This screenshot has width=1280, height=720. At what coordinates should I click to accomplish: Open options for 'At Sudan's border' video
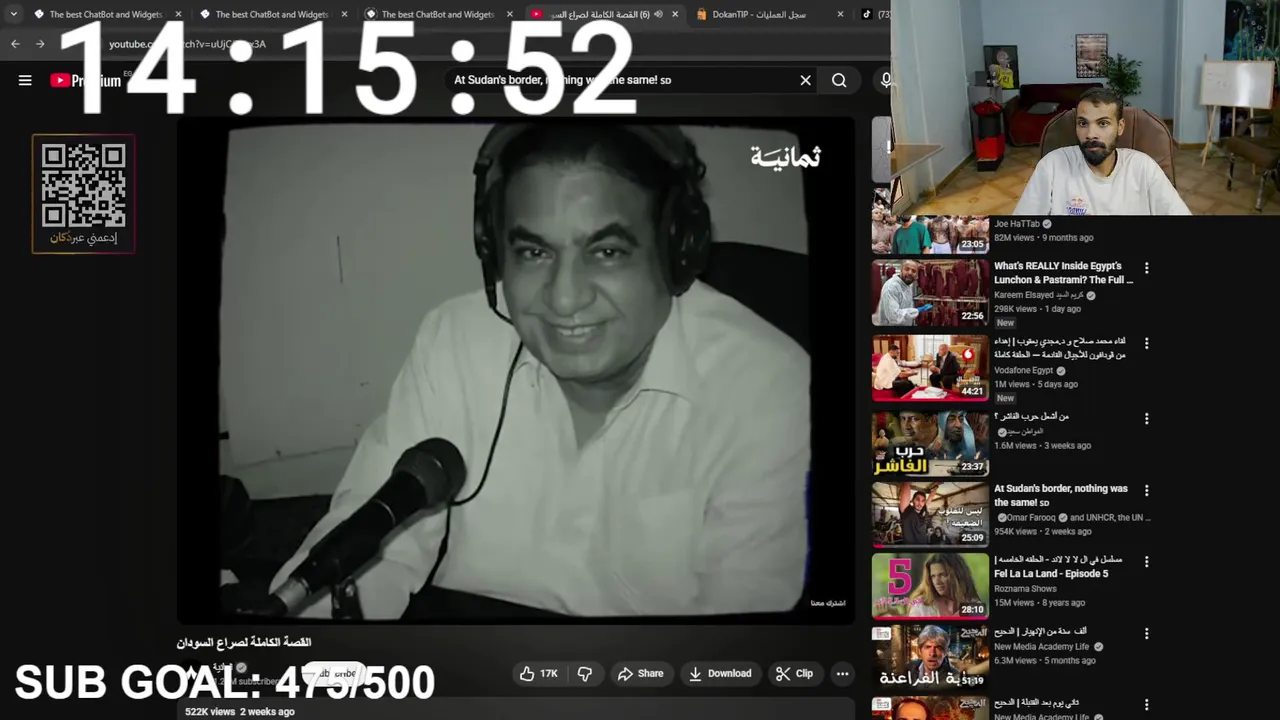(x=1147, y=491)
